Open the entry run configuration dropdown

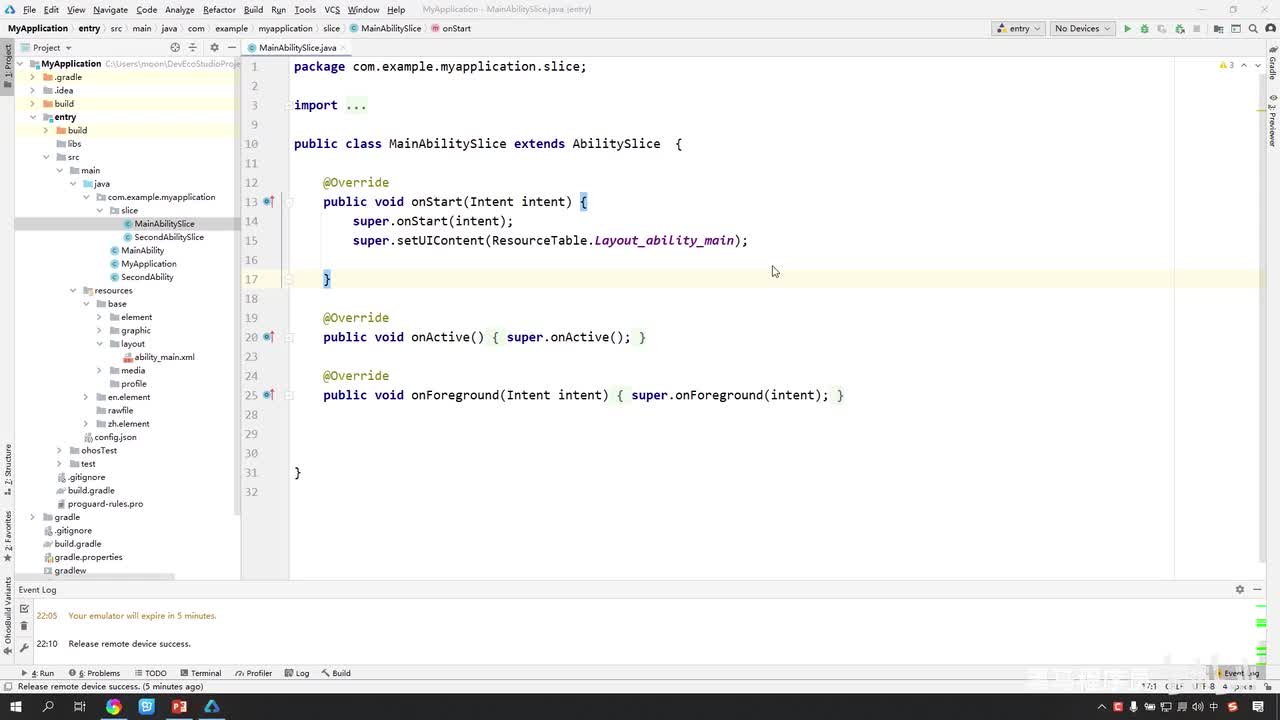[1018, 29]
